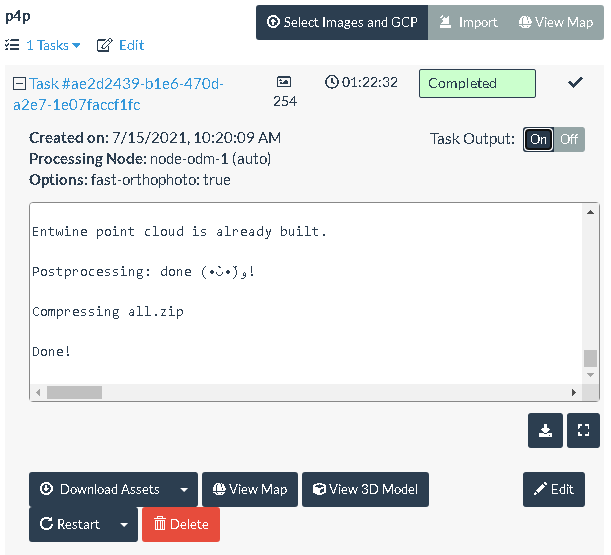Click the checkmark icon beside Completed status

click(575, 83)
